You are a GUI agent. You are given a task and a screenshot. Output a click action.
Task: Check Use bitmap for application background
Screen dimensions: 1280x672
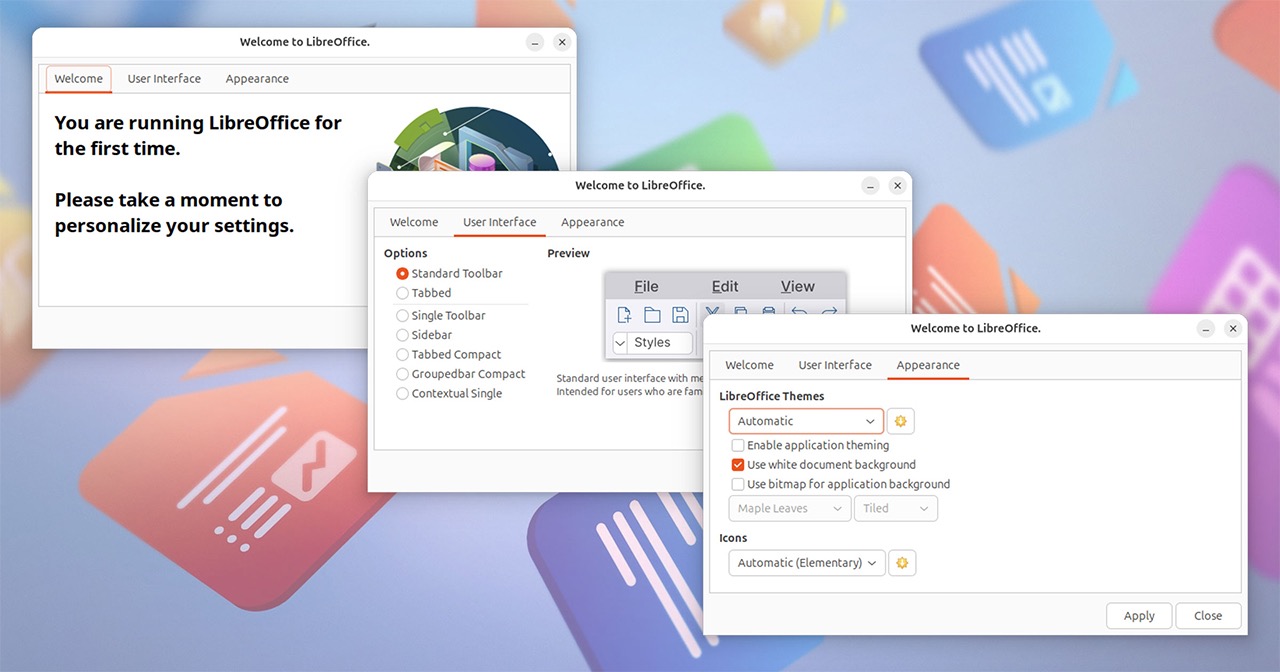pos(841,484)
